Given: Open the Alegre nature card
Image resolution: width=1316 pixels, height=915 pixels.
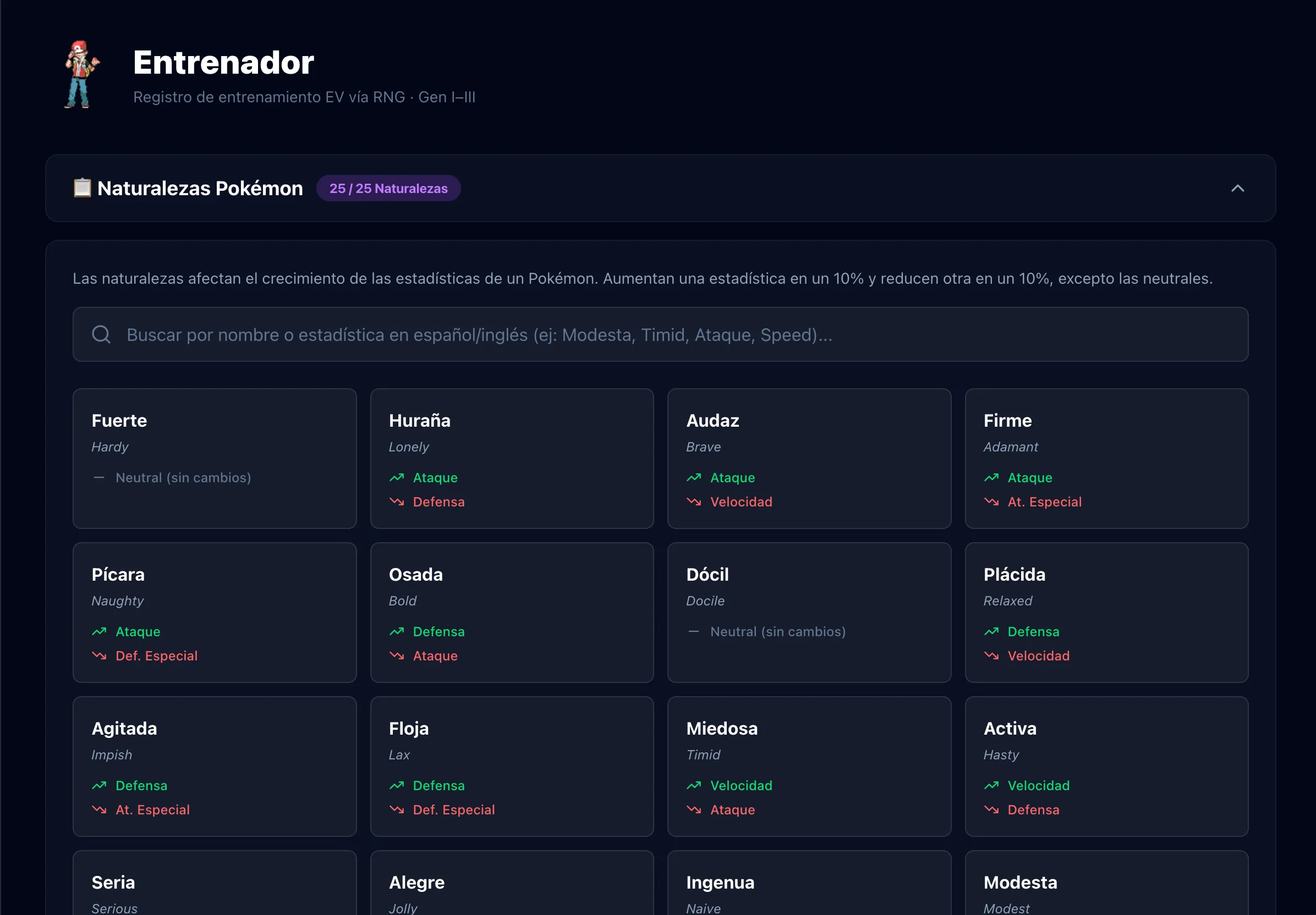Looking at the screenshot, I should click(512, 883).
